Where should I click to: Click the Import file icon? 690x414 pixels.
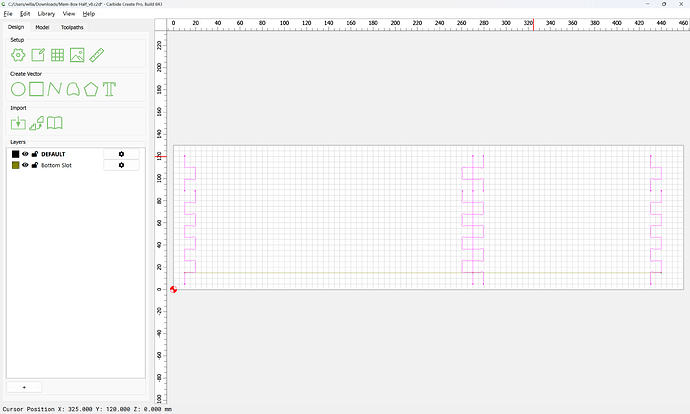18,123
